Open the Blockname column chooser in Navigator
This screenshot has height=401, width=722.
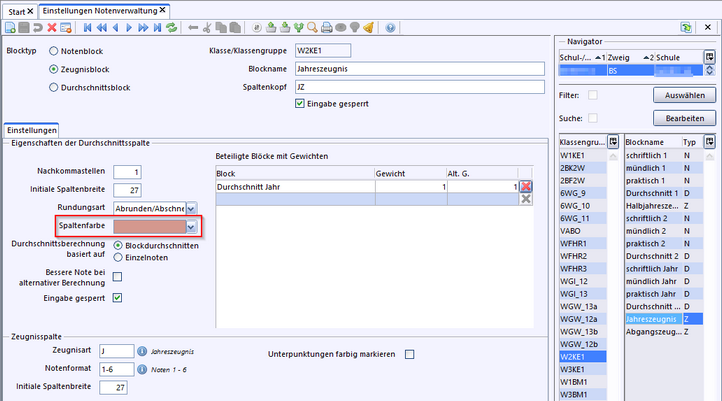(709, 141)
